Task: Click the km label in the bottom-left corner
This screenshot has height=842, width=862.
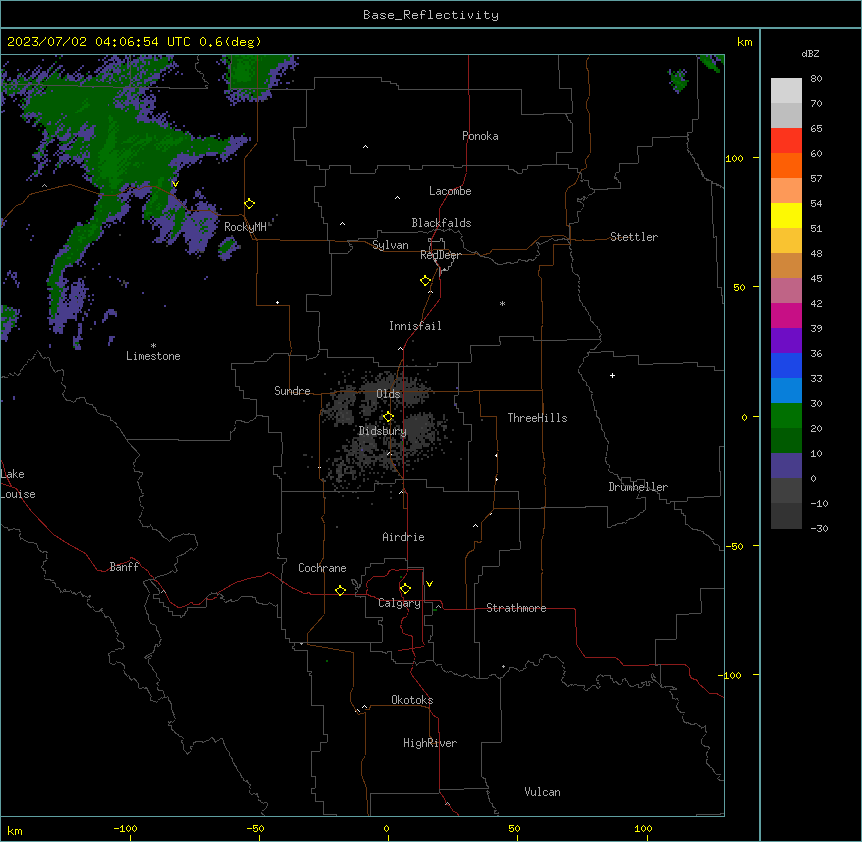Action: [15, 830]
